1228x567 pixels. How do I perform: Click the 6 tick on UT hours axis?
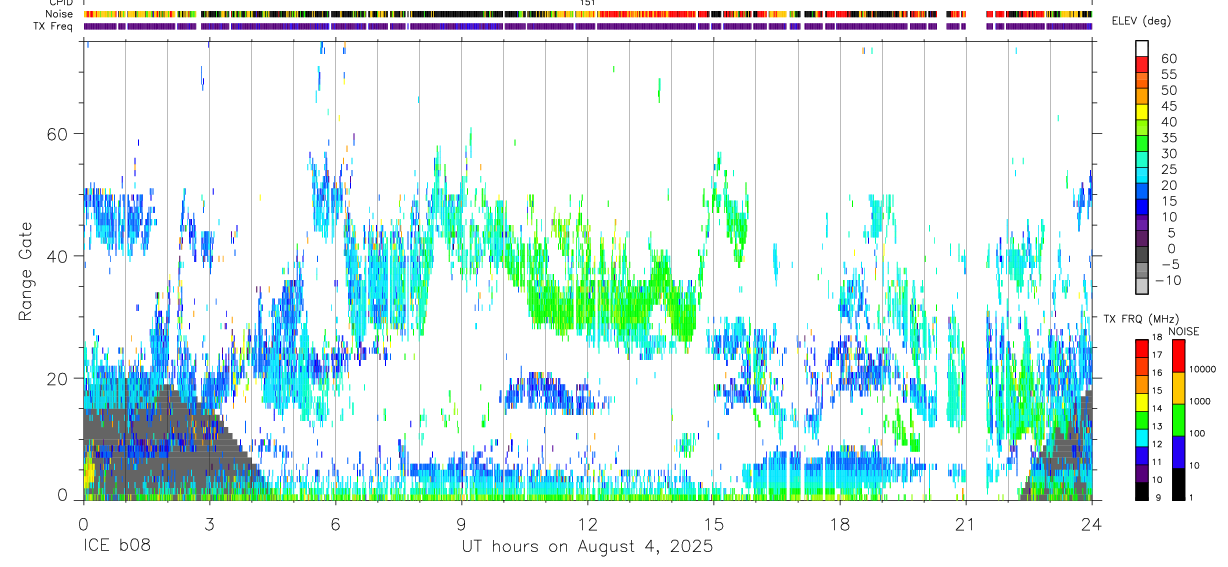pyautogui.click(x=335, y=524)
